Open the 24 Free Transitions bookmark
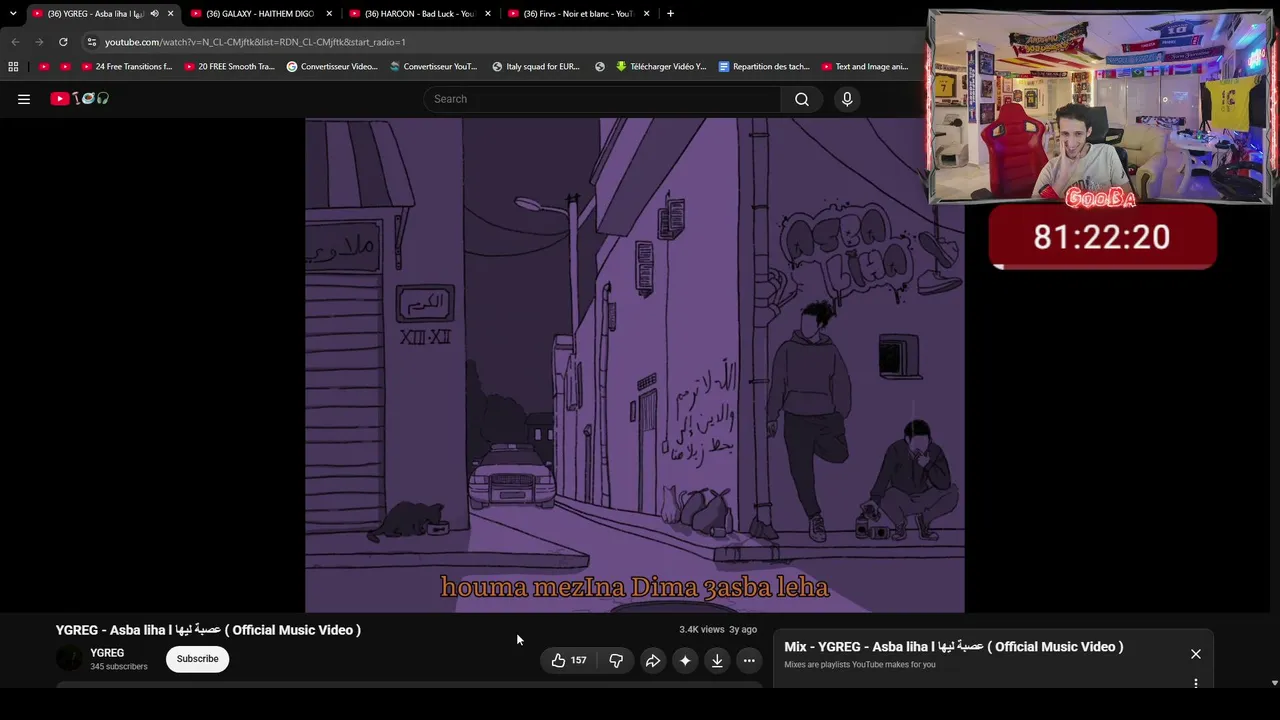This screenshot has width=1280, height=720. (127, 67)
